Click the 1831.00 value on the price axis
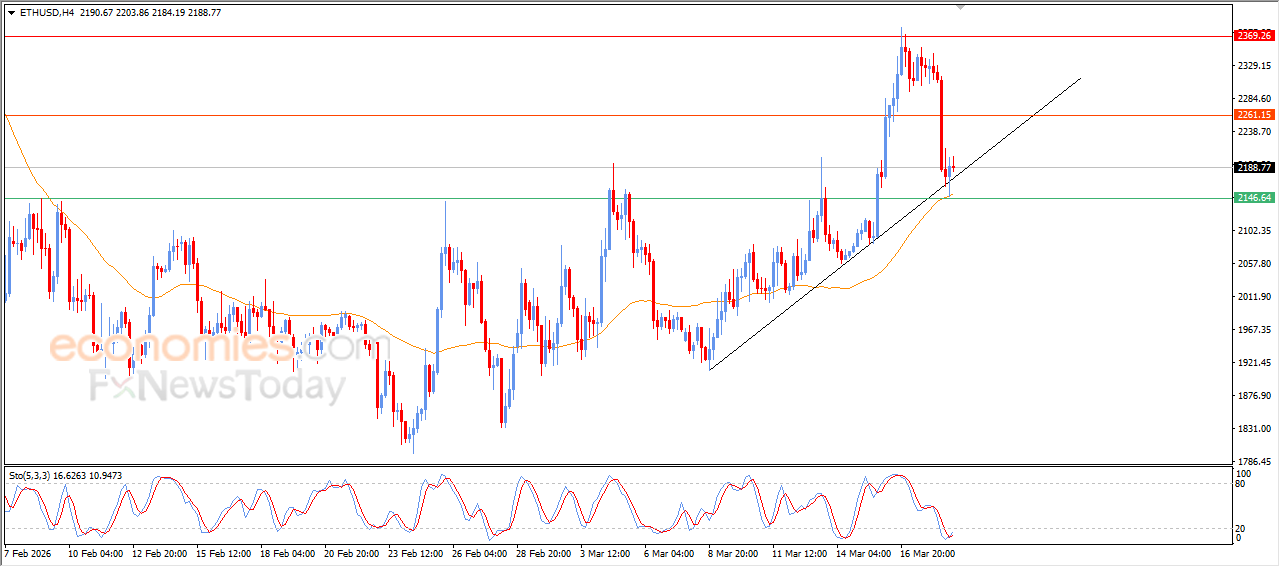 click(x=1254, y=429)
